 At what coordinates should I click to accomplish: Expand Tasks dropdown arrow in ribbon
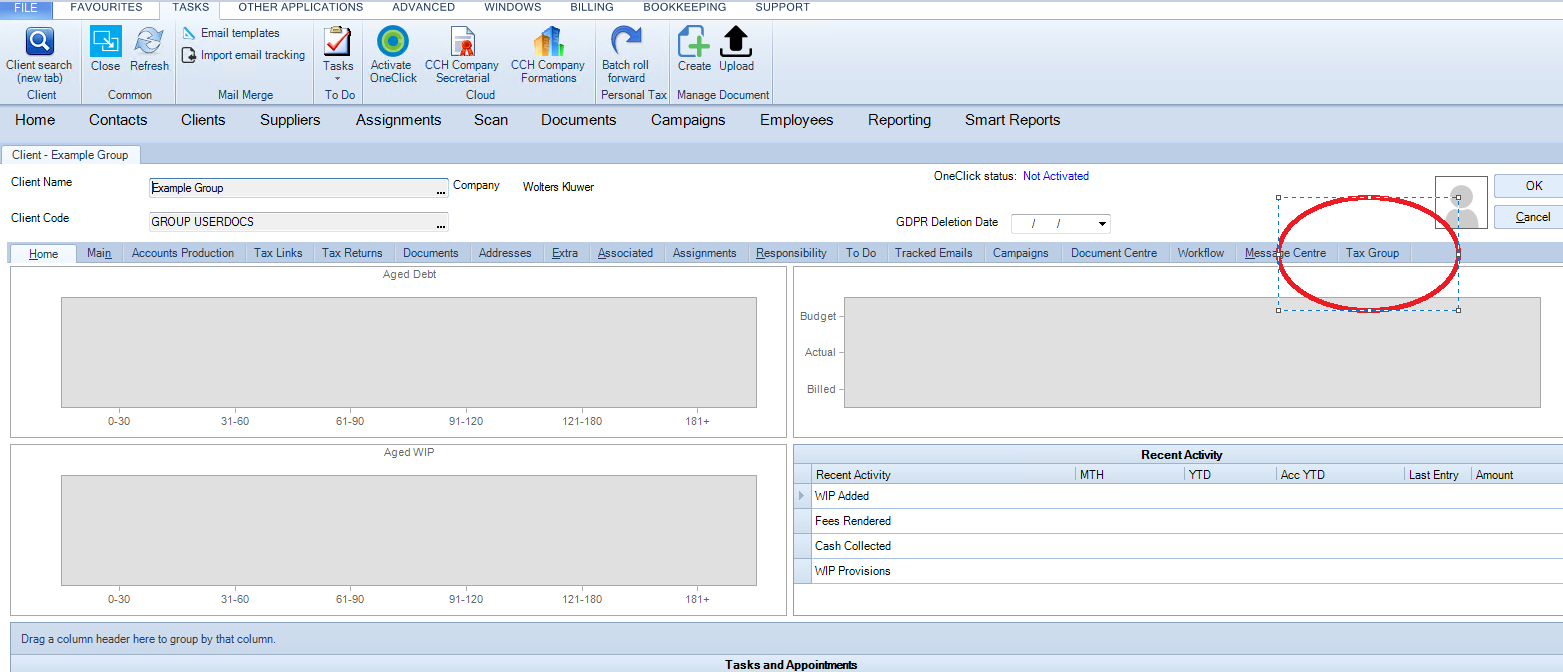338,78
